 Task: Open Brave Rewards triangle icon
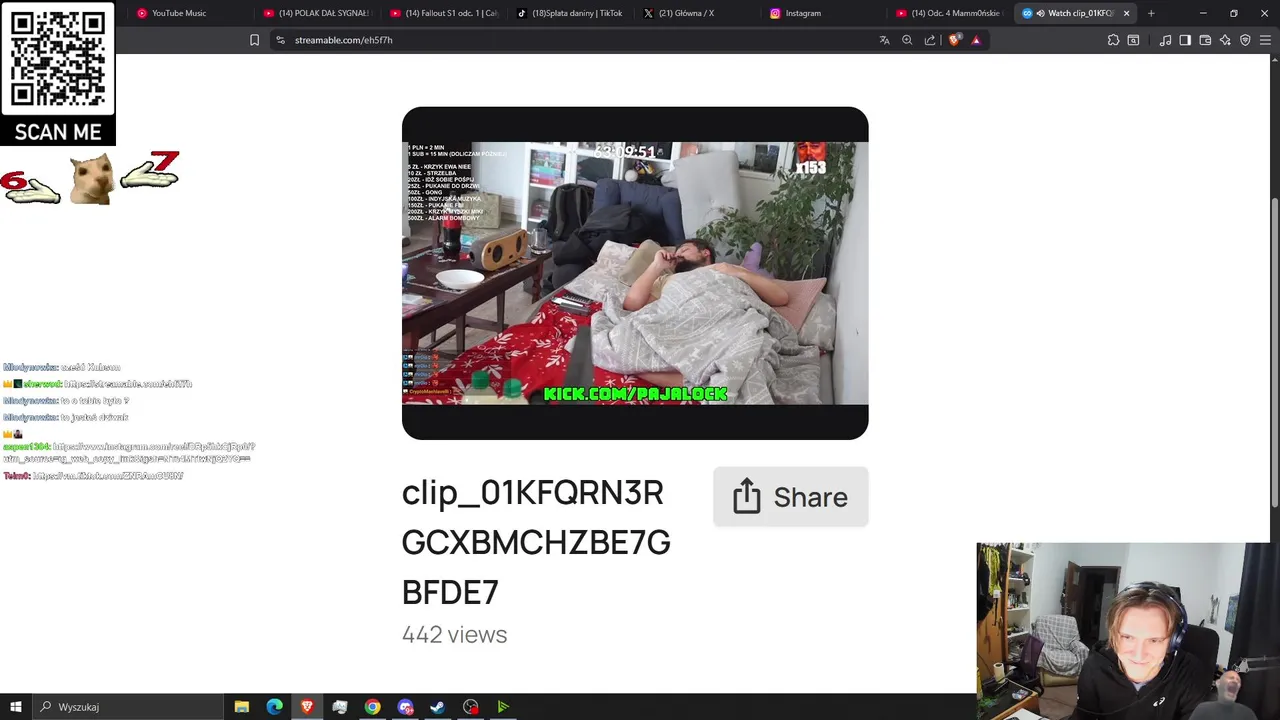click(976, 40)
